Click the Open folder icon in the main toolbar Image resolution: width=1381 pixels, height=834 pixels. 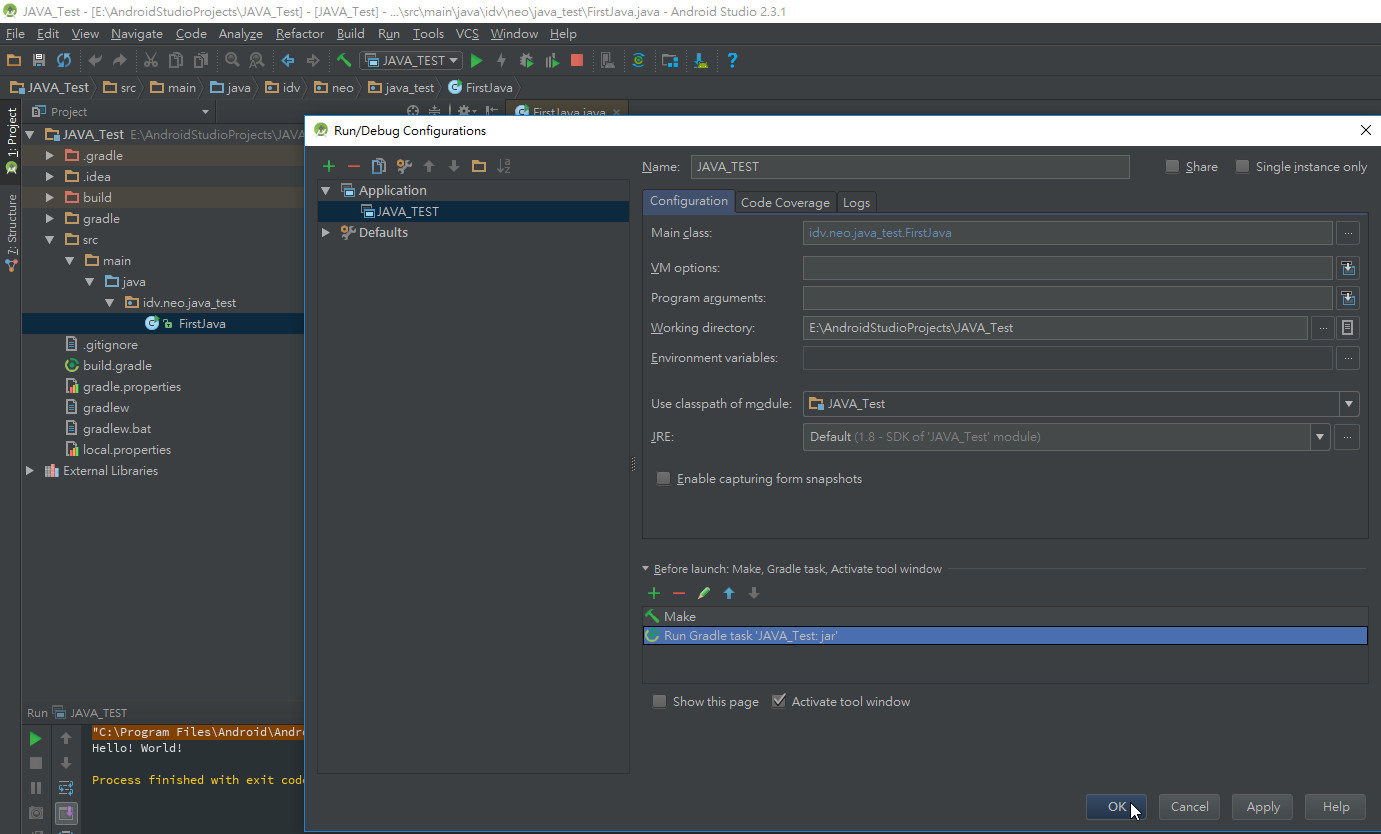coord(14,60)
